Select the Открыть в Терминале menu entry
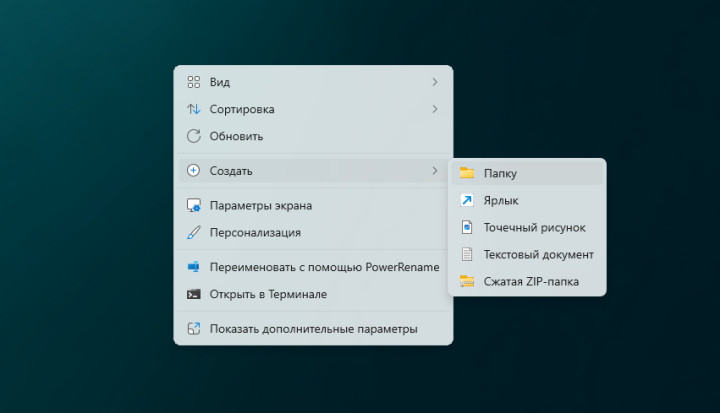Viewport: 720px width, 413px height. pos(268,294)
